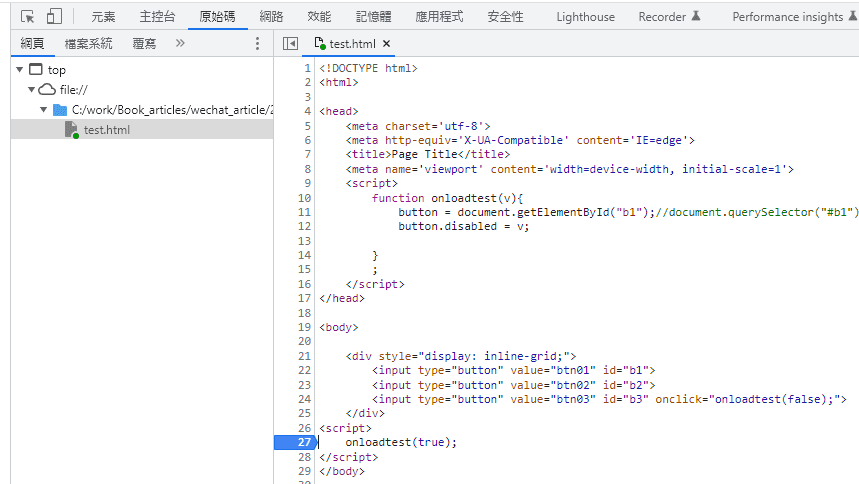
Task: Activate the inspect element picker icon
Action: click(x=28, y=16)
